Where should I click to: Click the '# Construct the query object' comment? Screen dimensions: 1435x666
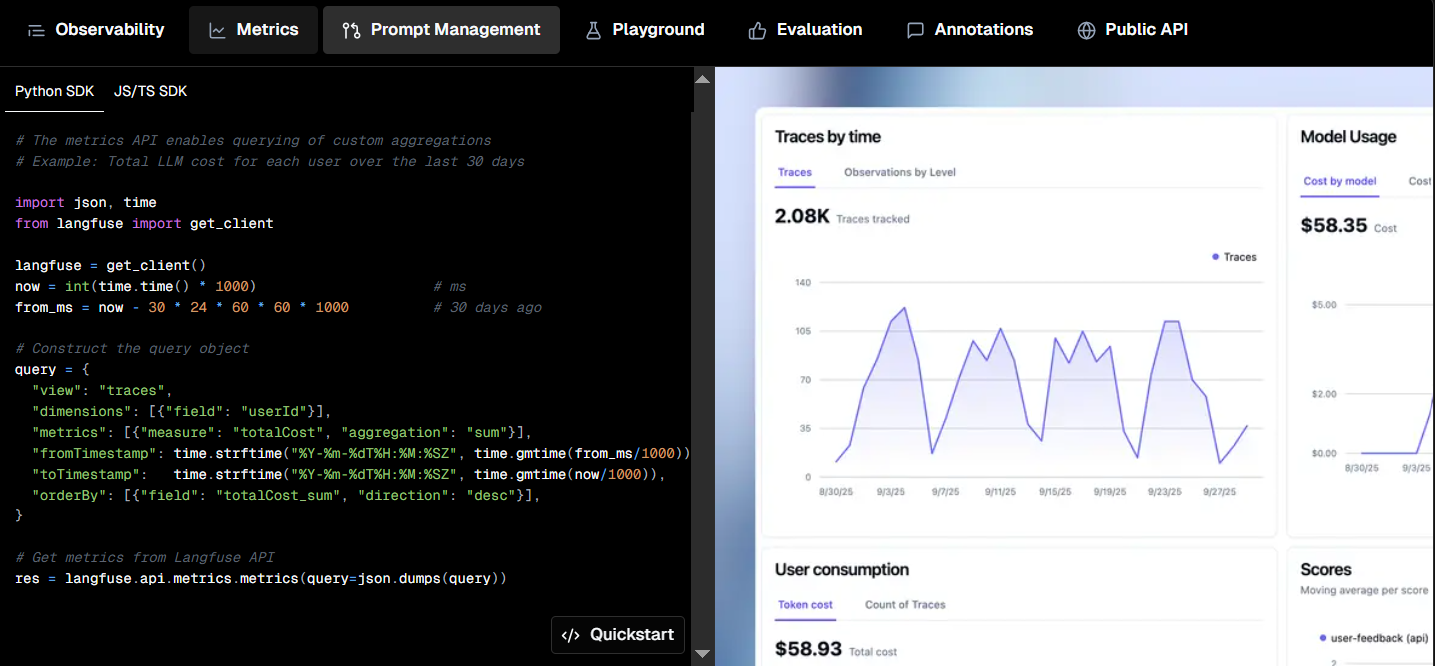tap(132, 348)
